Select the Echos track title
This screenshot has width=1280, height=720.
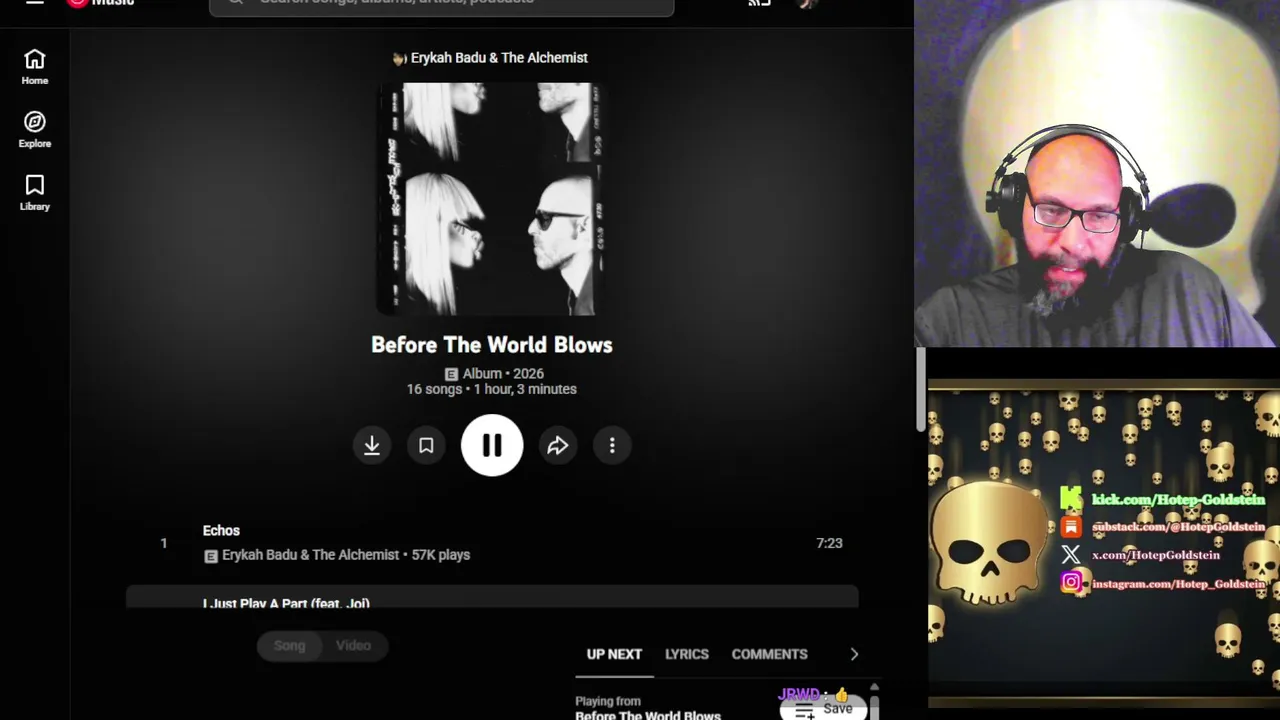coord(221,531)
